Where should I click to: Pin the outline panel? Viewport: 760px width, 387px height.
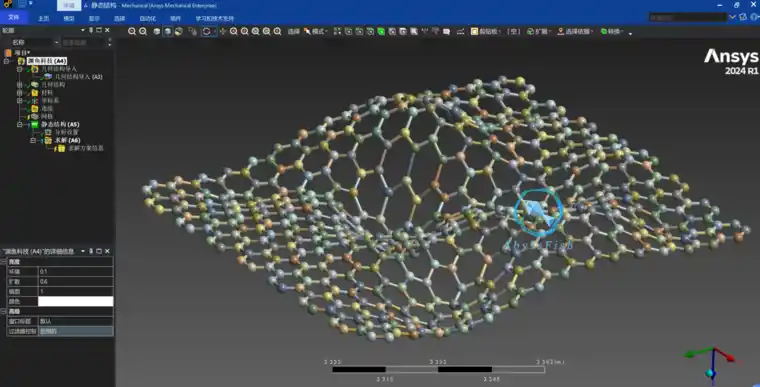tap(91, 30)
